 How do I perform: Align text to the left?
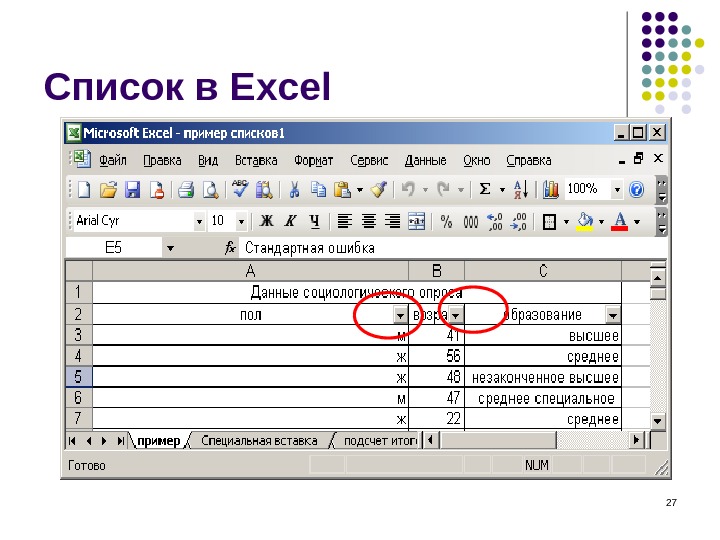[345, 221]
